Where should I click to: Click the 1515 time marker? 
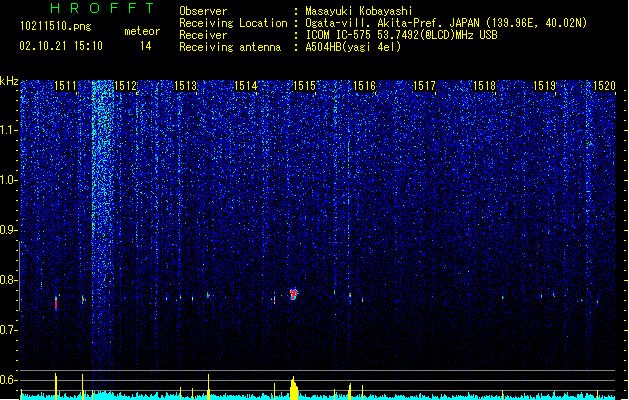point(304,86)
